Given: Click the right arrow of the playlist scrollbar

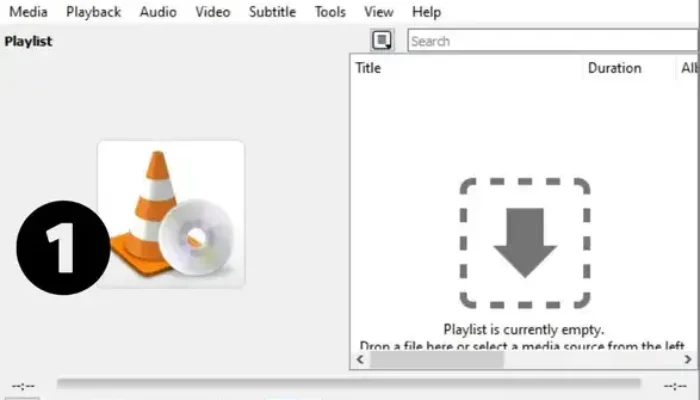Looking at the screenshot, I should [687, 359].
